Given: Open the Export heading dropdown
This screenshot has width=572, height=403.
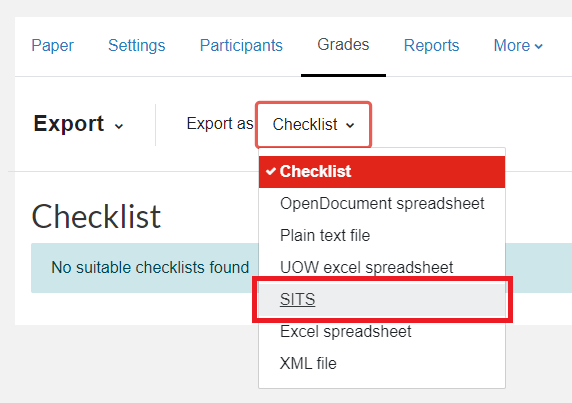Looking at the screenshot, I should [78, 124].
